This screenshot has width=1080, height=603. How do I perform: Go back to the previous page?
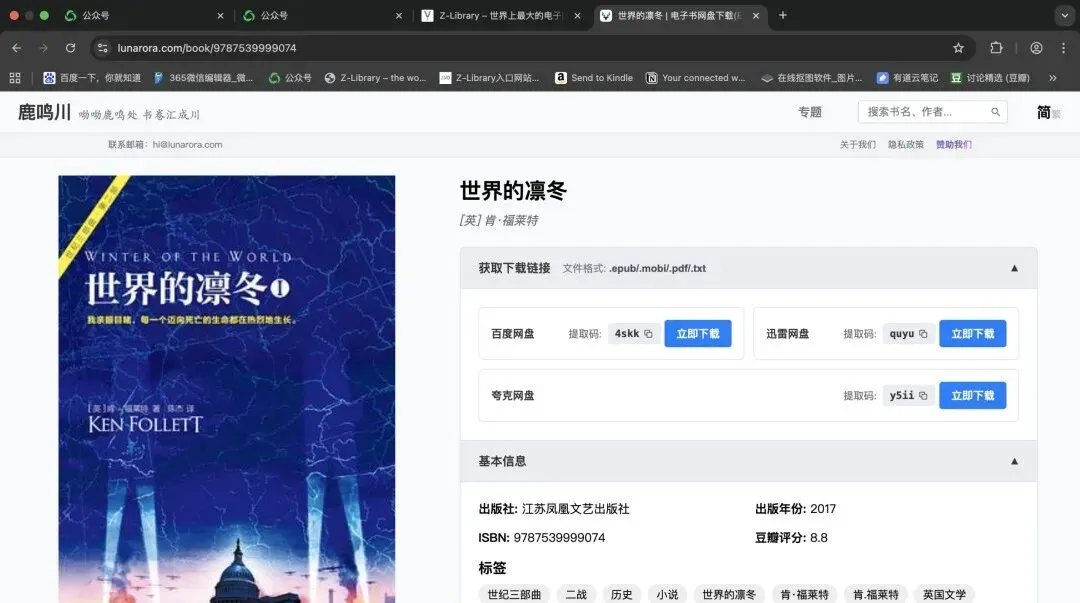(17, 48)
